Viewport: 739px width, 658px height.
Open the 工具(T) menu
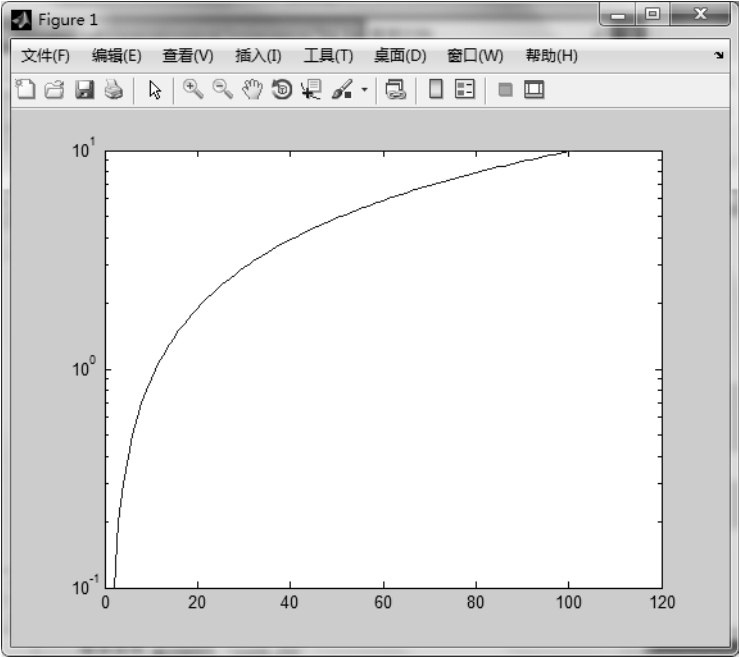click(x=328, y=55)
